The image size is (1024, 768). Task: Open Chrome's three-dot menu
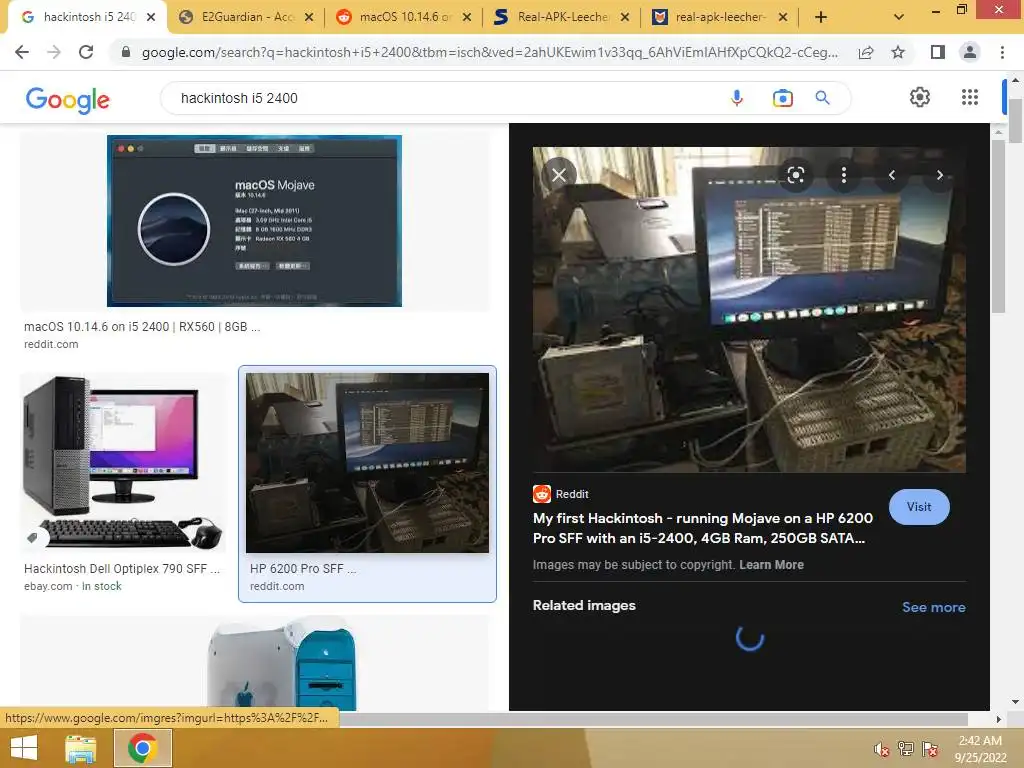[x=1002, y=52]
